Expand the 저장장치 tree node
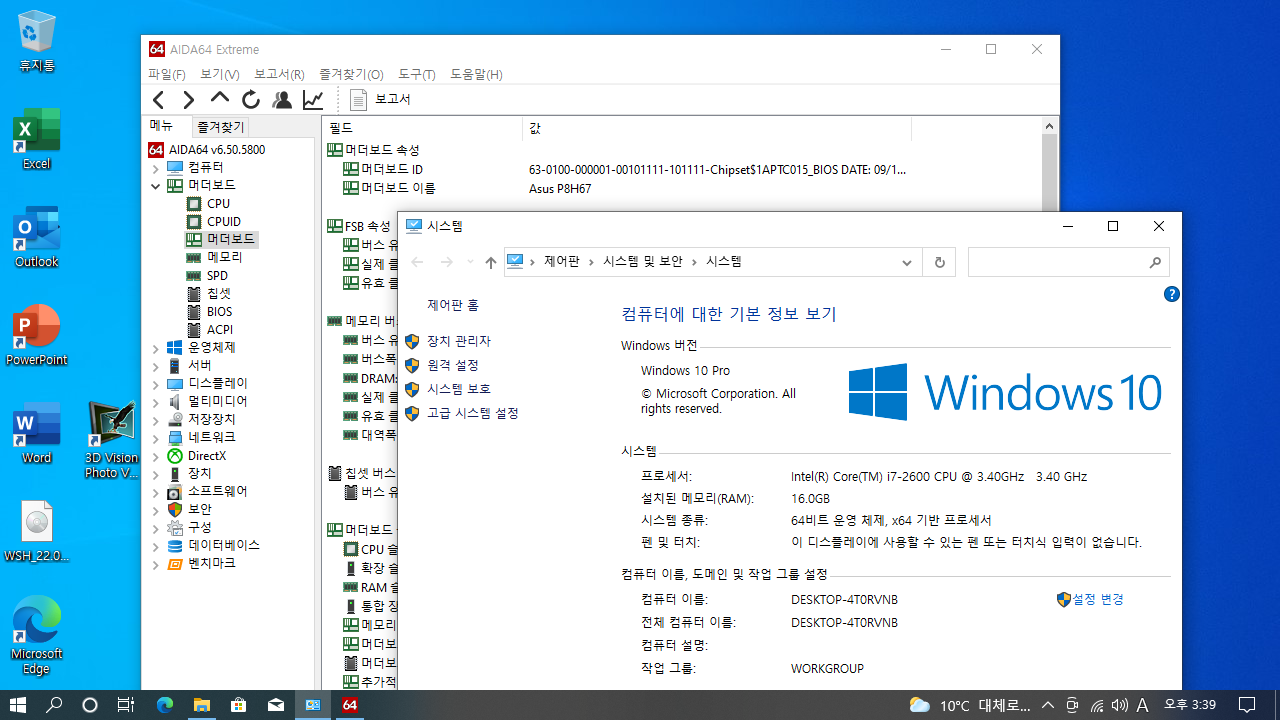1280x720 pixels. pyautogui.click(x=155, y=420)
